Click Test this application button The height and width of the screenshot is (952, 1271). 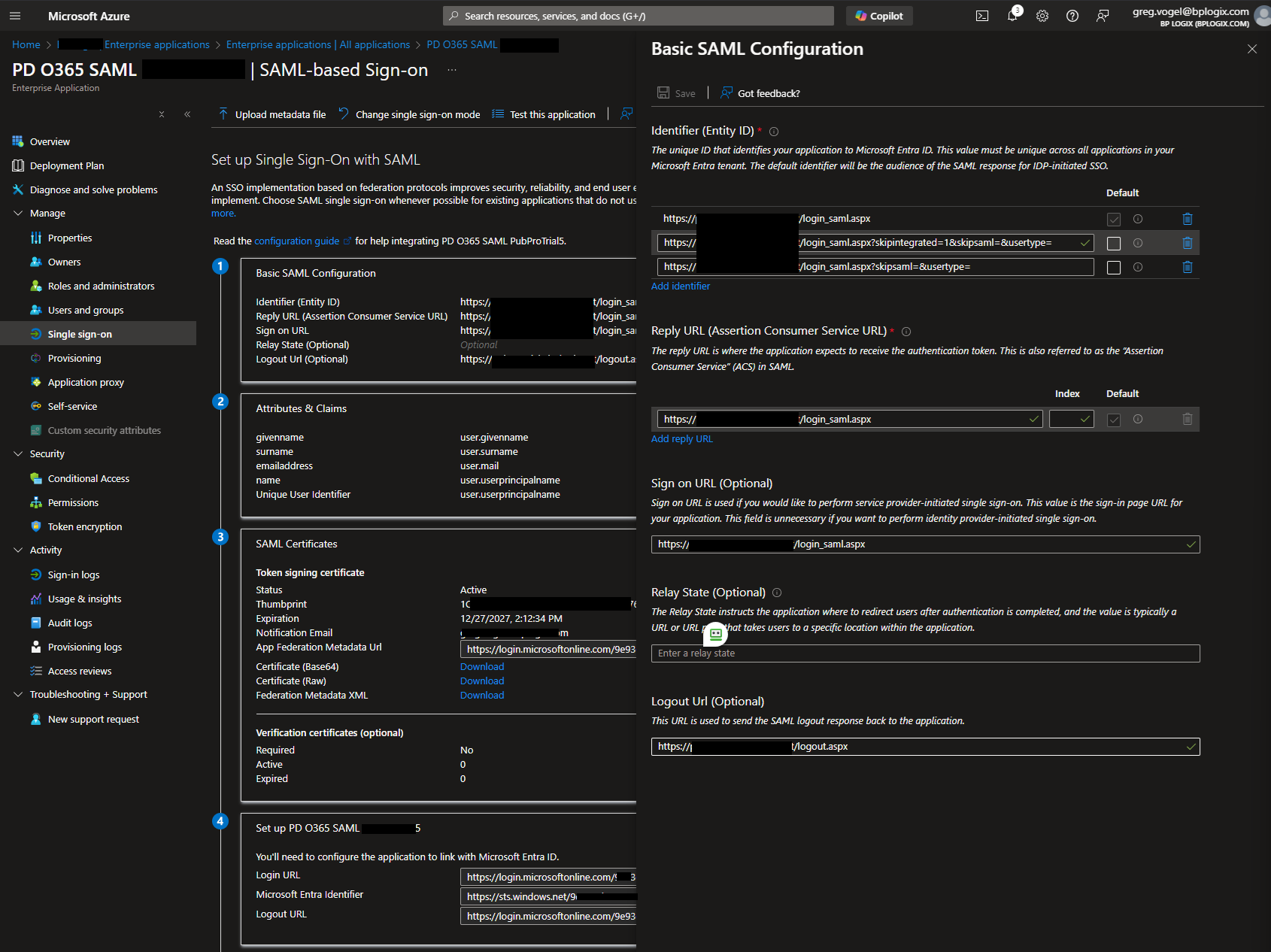tap(544, 114)
